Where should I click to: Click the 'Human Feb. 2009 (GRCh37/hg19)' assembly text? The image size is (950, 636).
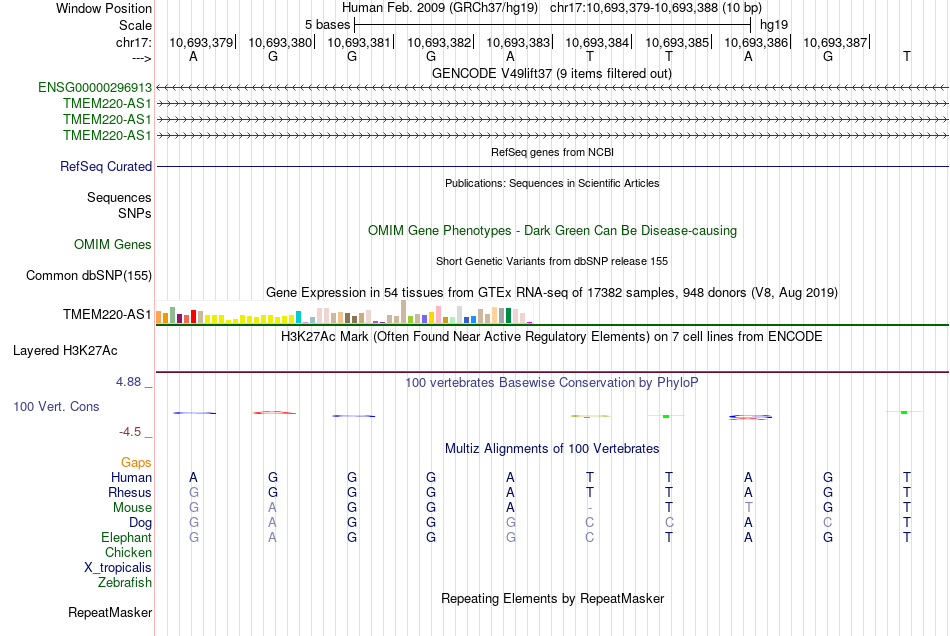click(440, 8)
